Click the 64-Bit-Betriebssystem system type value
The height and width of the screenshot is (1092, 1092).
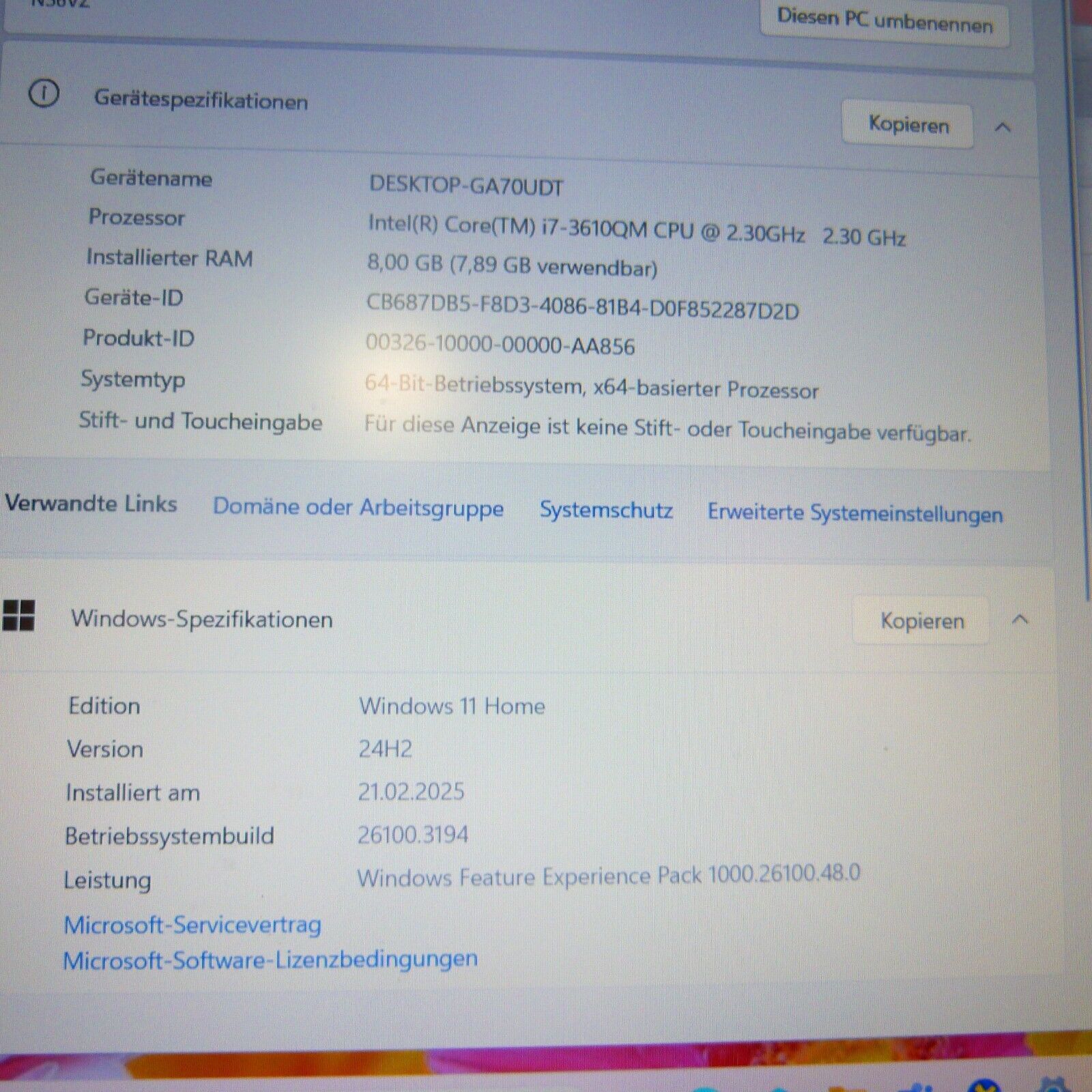point(592,387)
